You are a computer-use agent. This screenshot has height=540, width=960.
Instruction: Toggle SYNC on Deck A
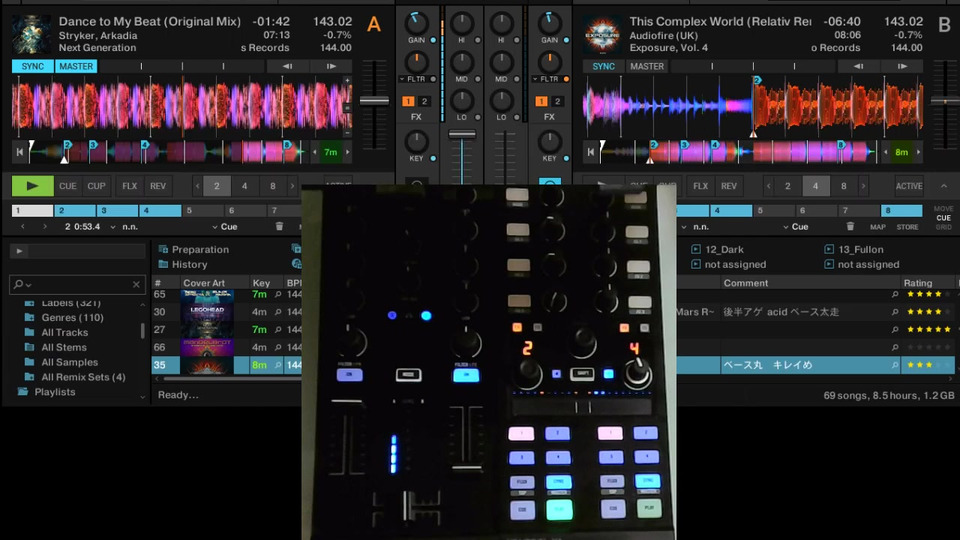(32, 66)
